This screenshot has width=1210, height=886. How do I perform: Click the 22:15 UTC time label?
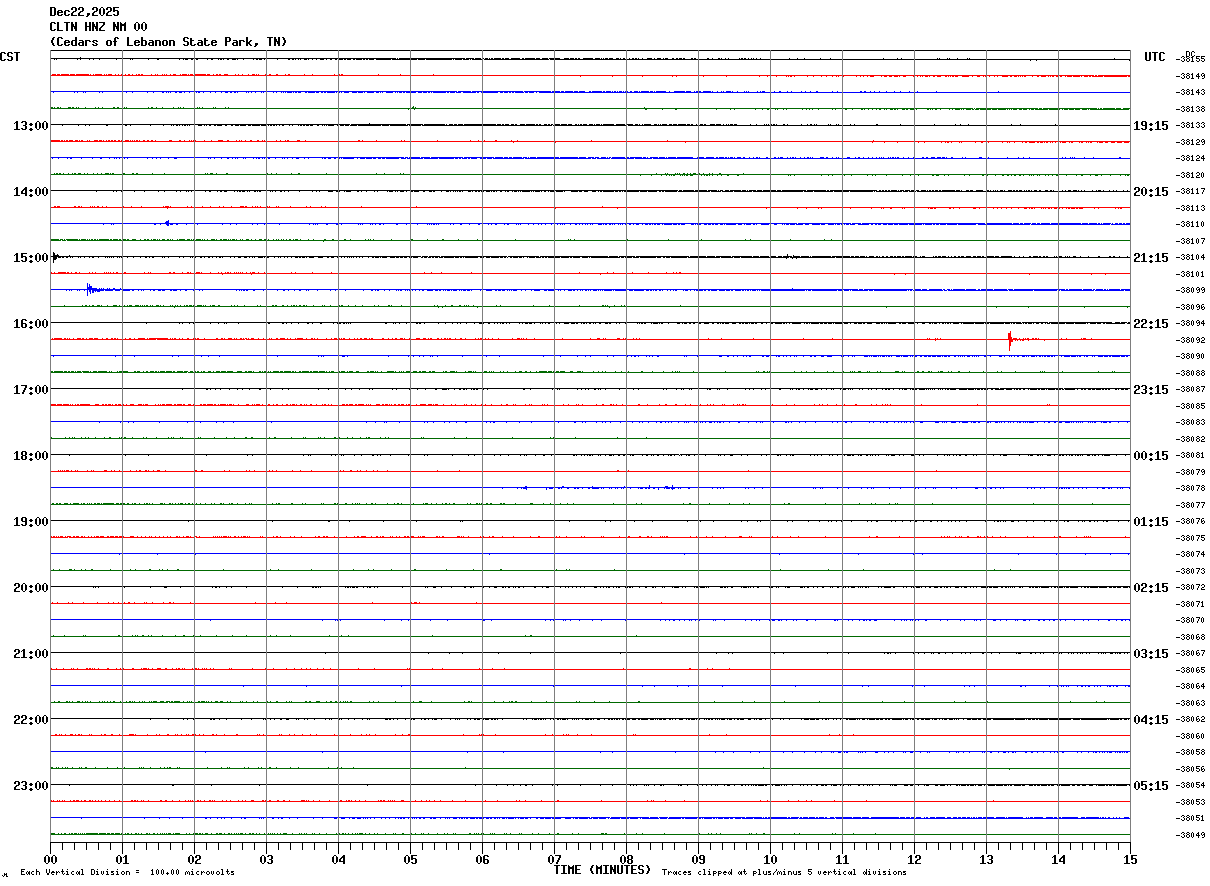[1150, 323]
